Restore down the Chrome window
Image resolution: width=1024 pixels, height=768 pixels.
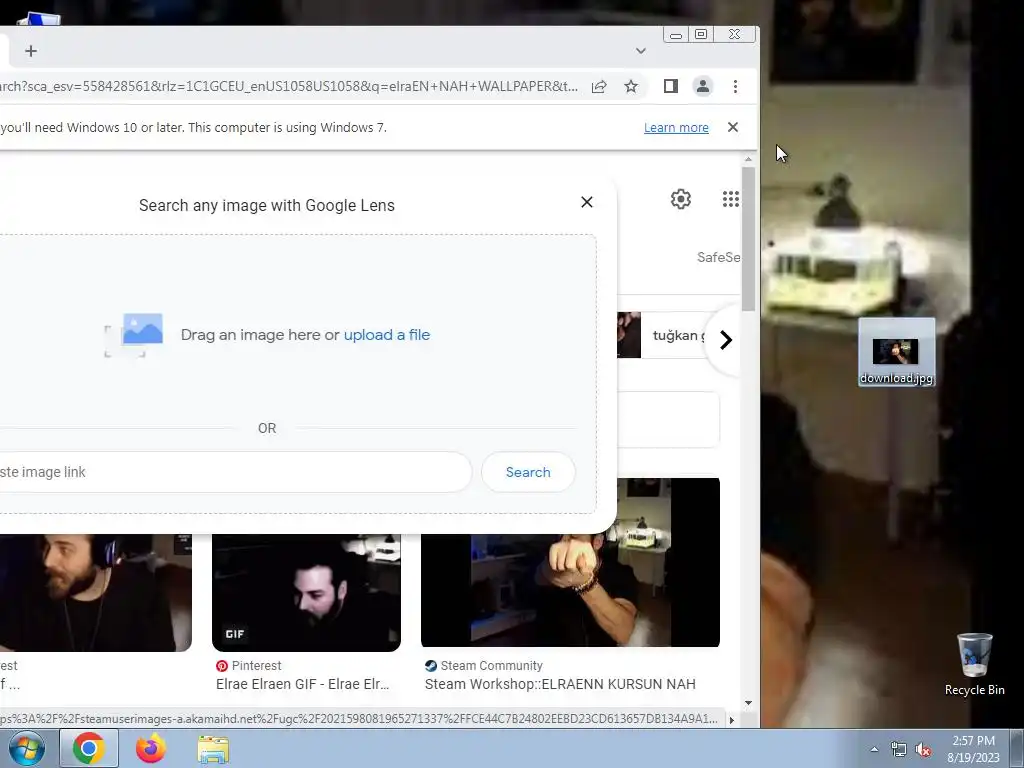pyautogui.click(x=701, y=34)
